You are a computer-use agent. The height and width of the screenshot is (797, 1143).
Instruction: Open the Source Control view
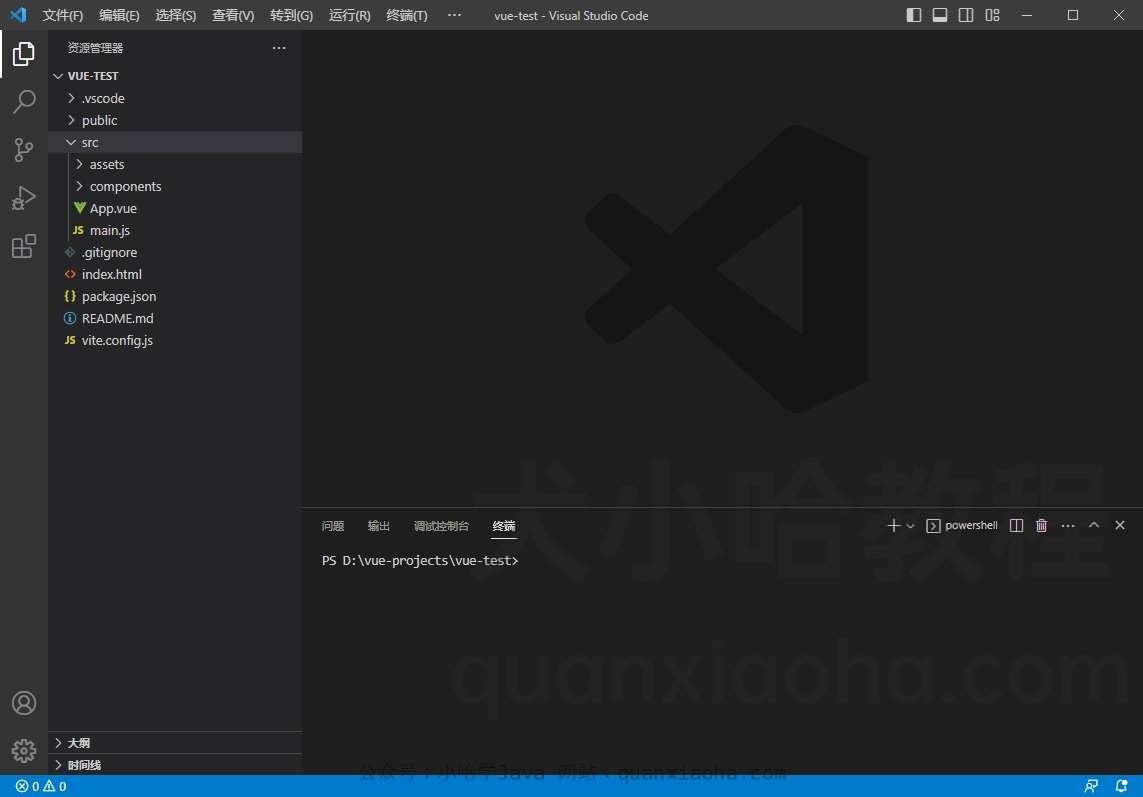click(24, 150)
